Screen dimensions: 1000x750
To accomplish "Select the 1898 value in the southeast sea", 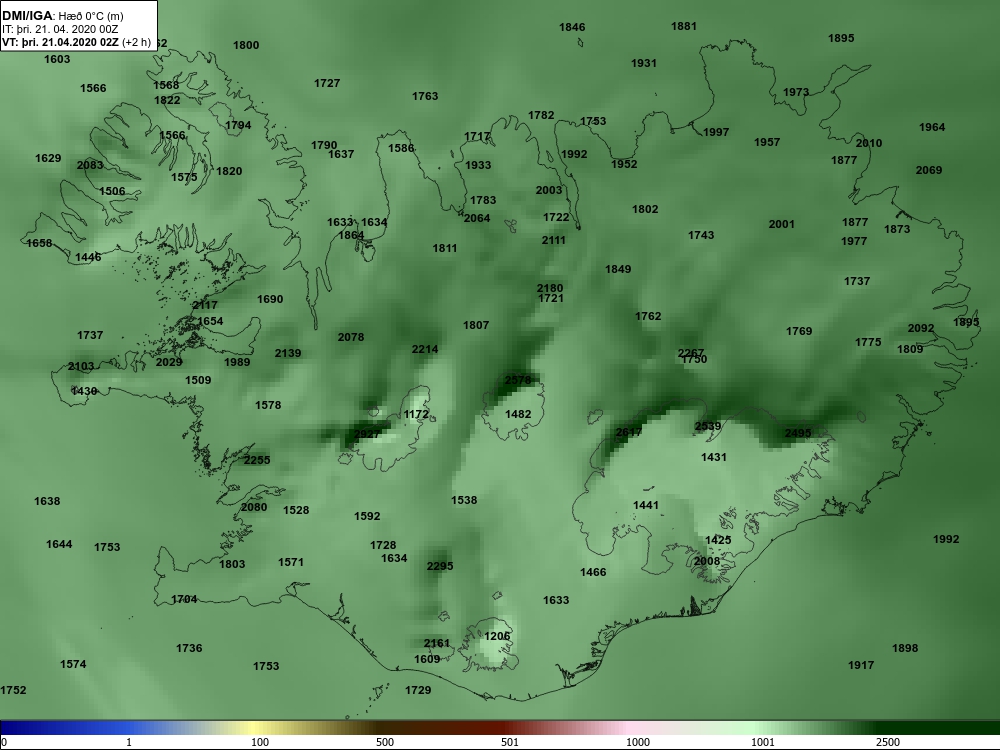I will pyautogui.click(x=905, y=648).
